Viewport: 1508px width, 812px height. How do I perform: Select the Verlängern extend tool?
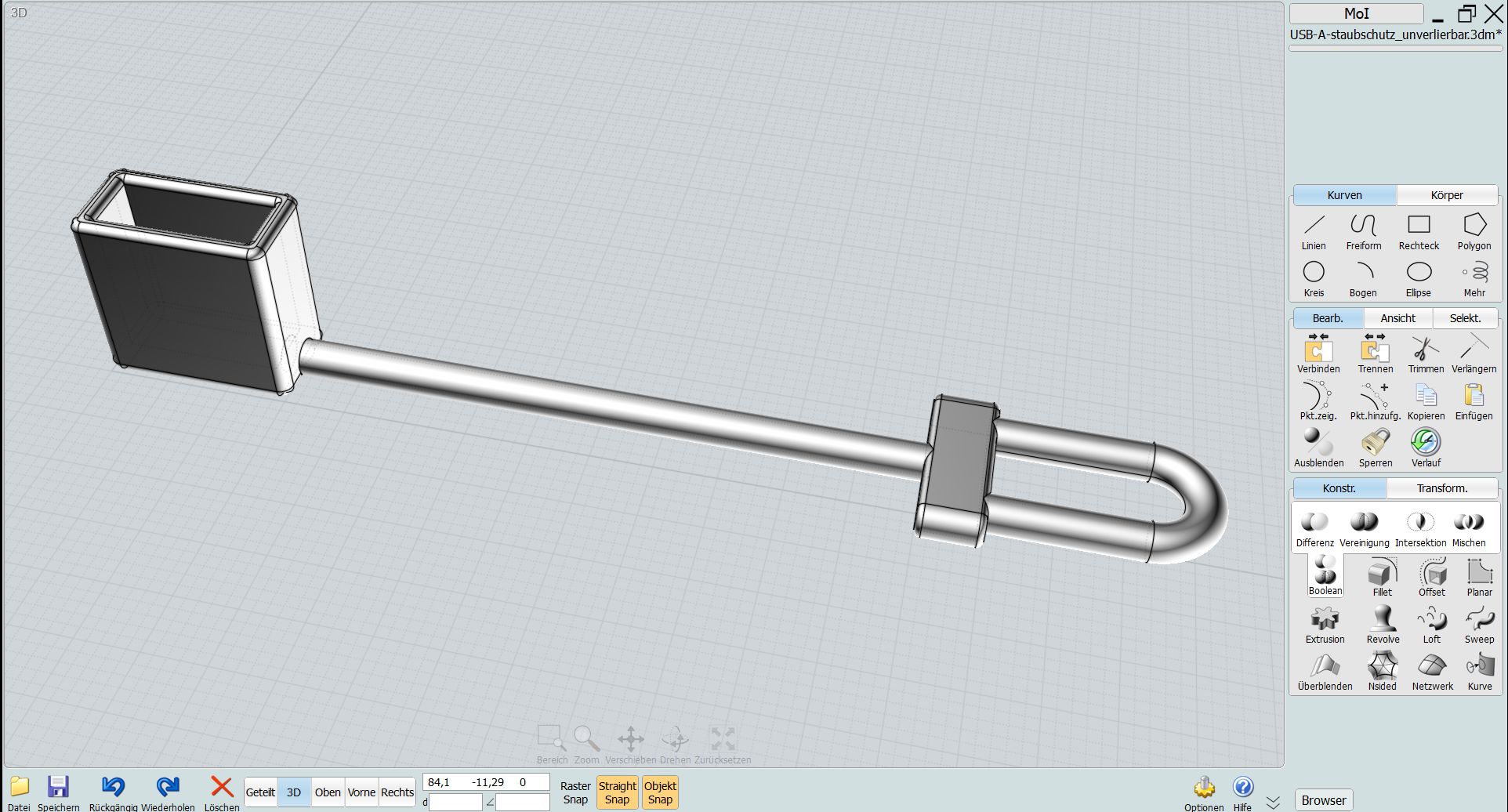(1474, 354)
